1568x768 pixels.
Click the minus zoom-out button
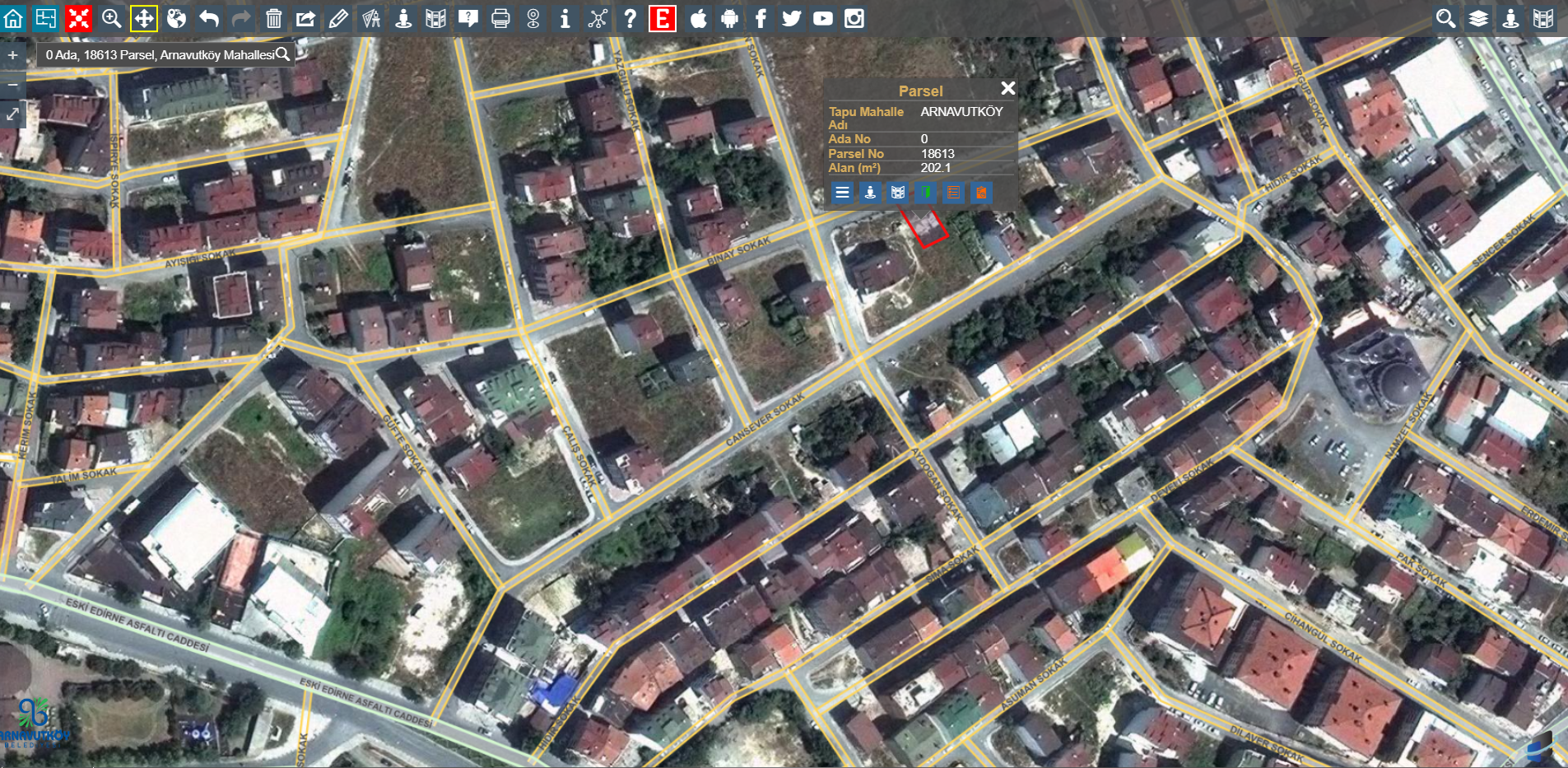pyautogui.click(x=13, y=85)
